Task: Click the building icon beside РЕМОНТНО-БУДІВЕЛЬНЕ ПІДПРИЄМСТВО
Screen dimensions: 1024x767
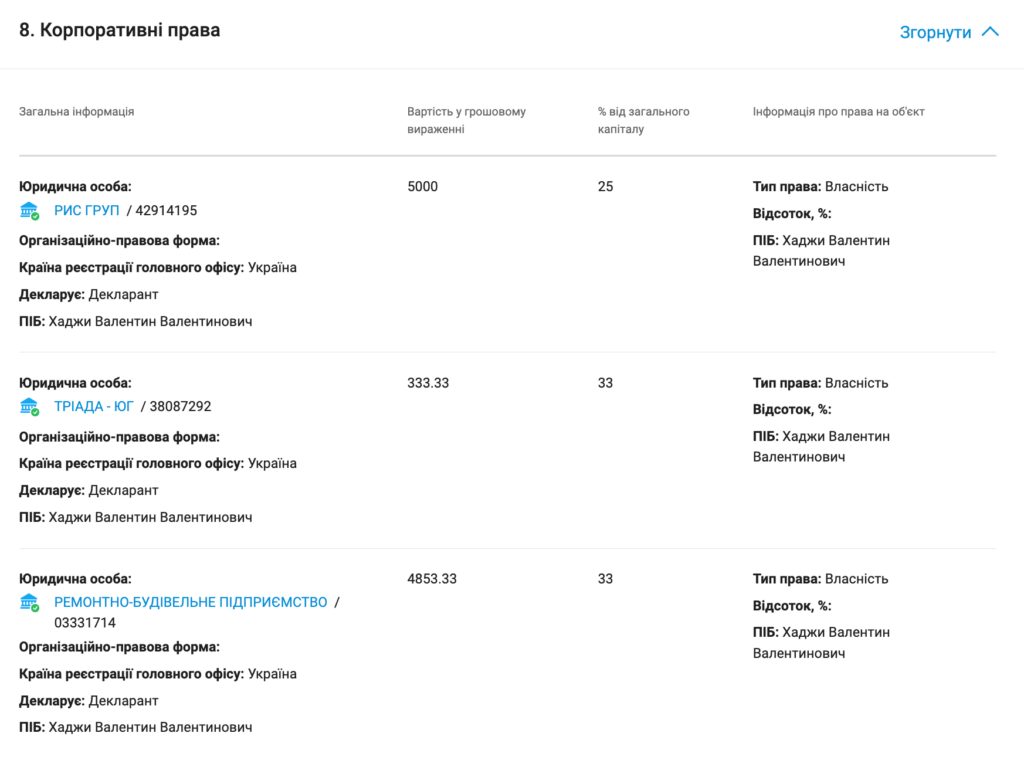Action: click(x=30, y=602)
